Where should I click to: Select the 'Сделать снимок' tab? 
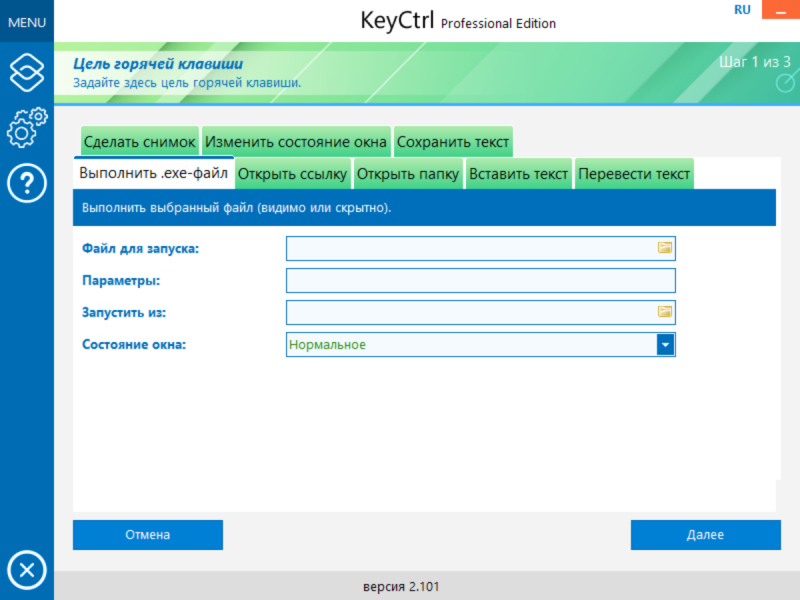(140, 141)
